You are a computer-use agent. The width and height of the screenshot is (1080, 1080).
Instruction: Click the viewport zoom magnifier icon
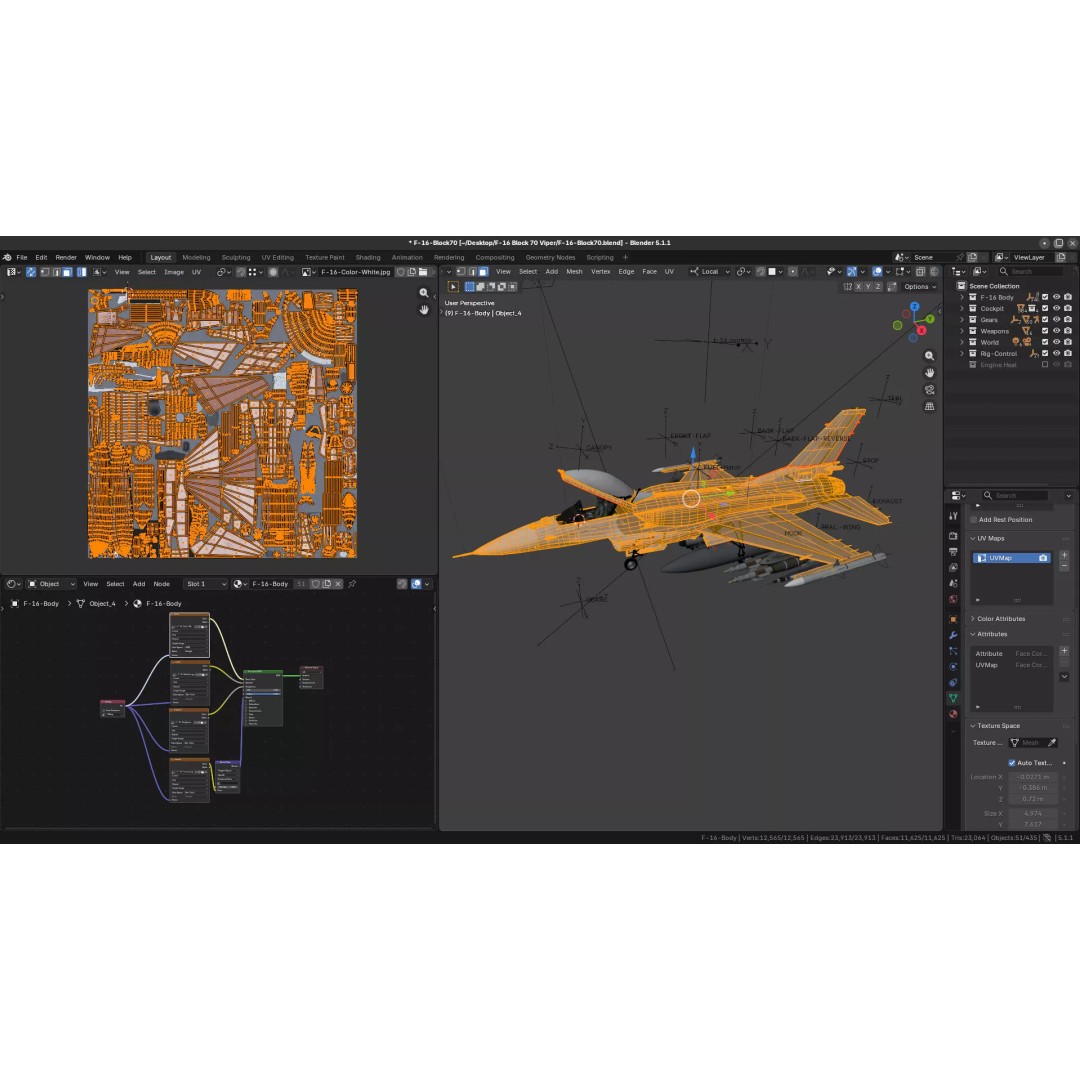click(929, 356)
